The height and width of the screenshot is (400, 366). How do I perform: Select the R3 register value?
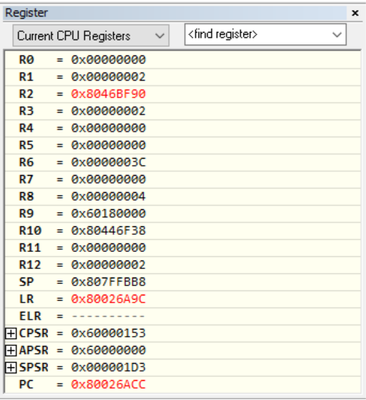[108, 111]
